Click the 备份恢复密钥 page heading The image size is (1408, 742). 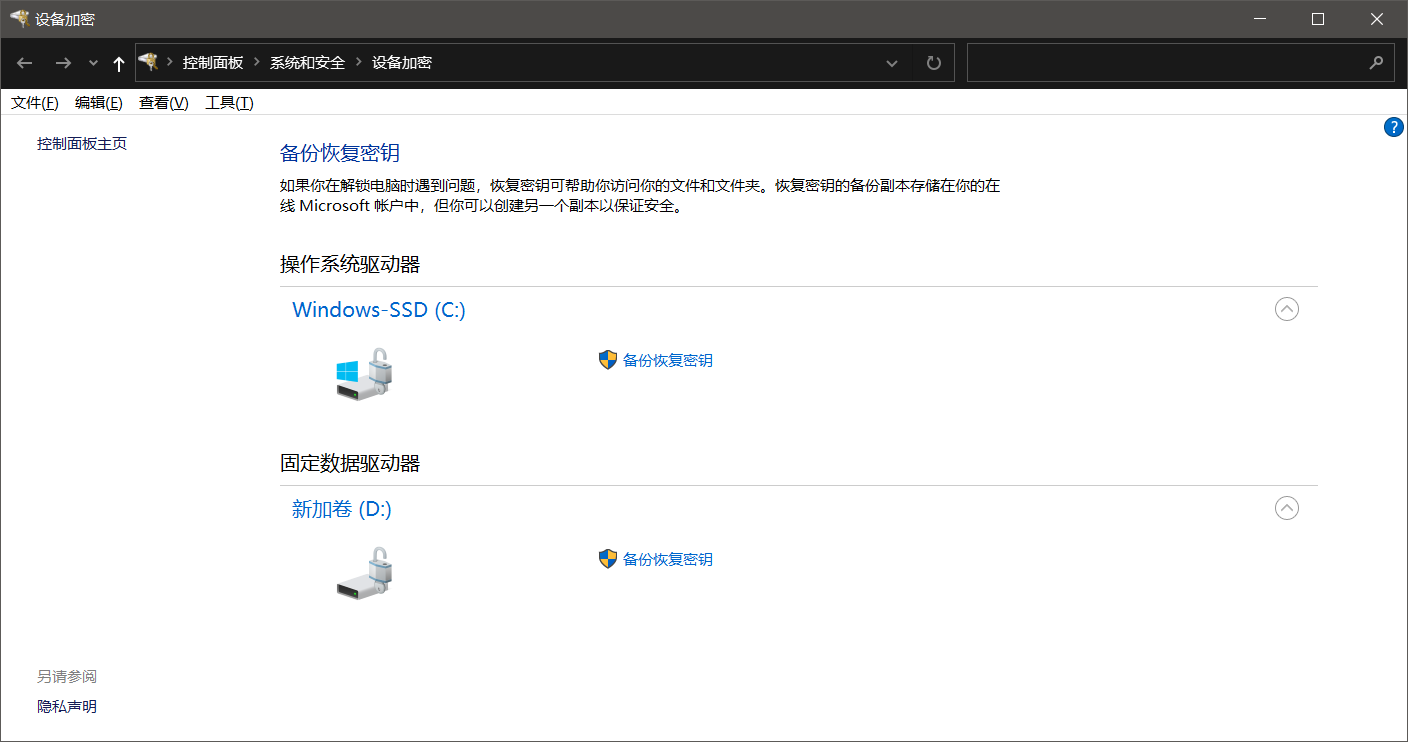(x=340, y=153)
